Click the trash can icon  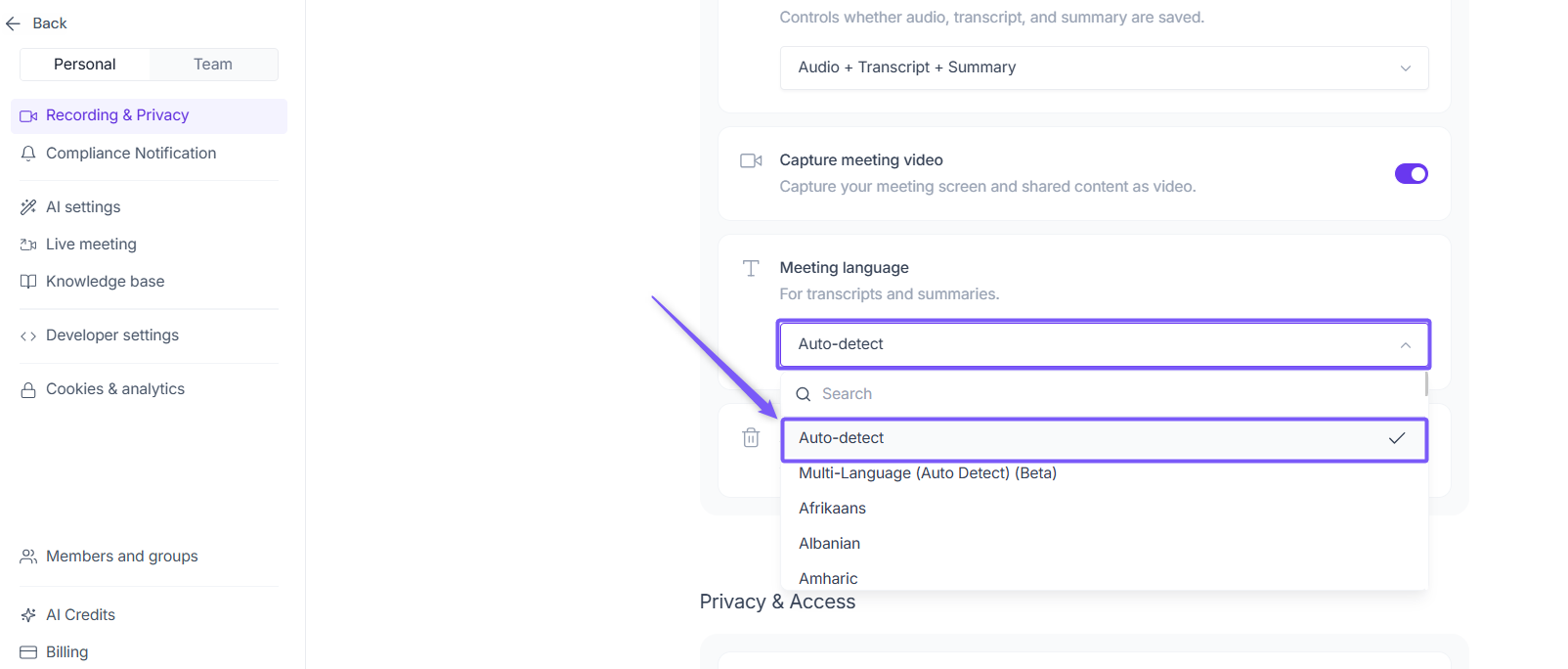pyautogui.click(x=751, y=437)
